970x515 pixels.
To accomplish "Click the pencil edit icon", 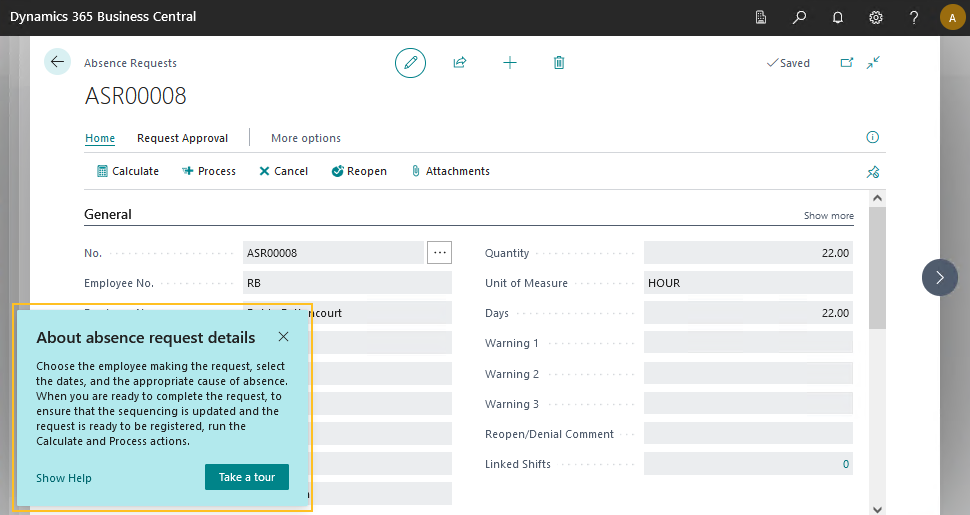I will point(410,62).
